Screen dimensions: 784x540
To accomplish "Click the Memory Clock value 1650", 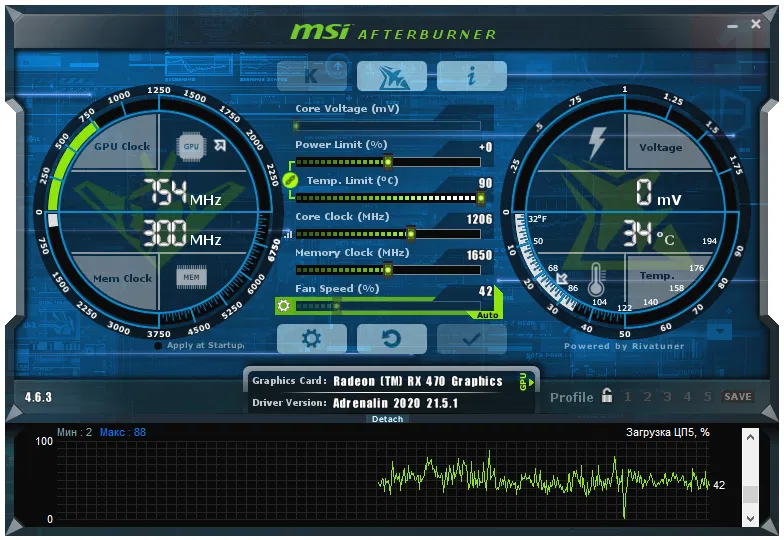I will coord(479,255).
